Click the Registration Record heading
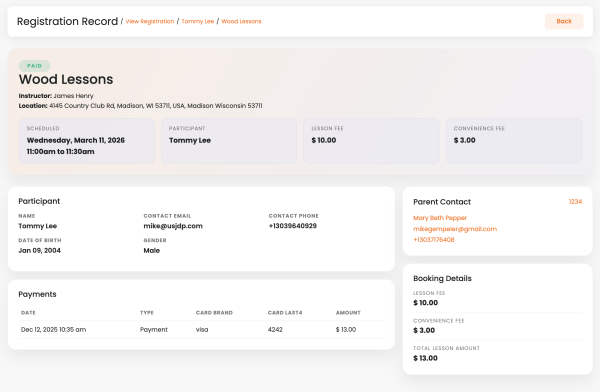This screenshot has height=392, width=600. pos(67,21)
